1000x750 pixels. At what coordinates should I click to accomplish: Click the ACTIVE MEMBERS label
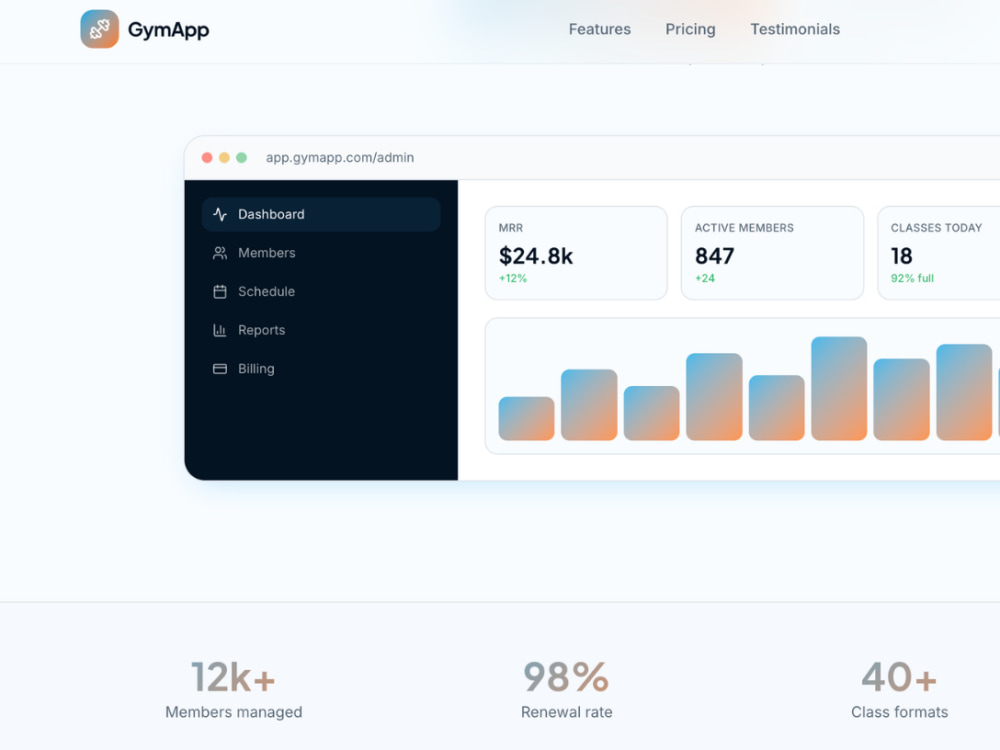pyautogui.click(x=744, y=228)
